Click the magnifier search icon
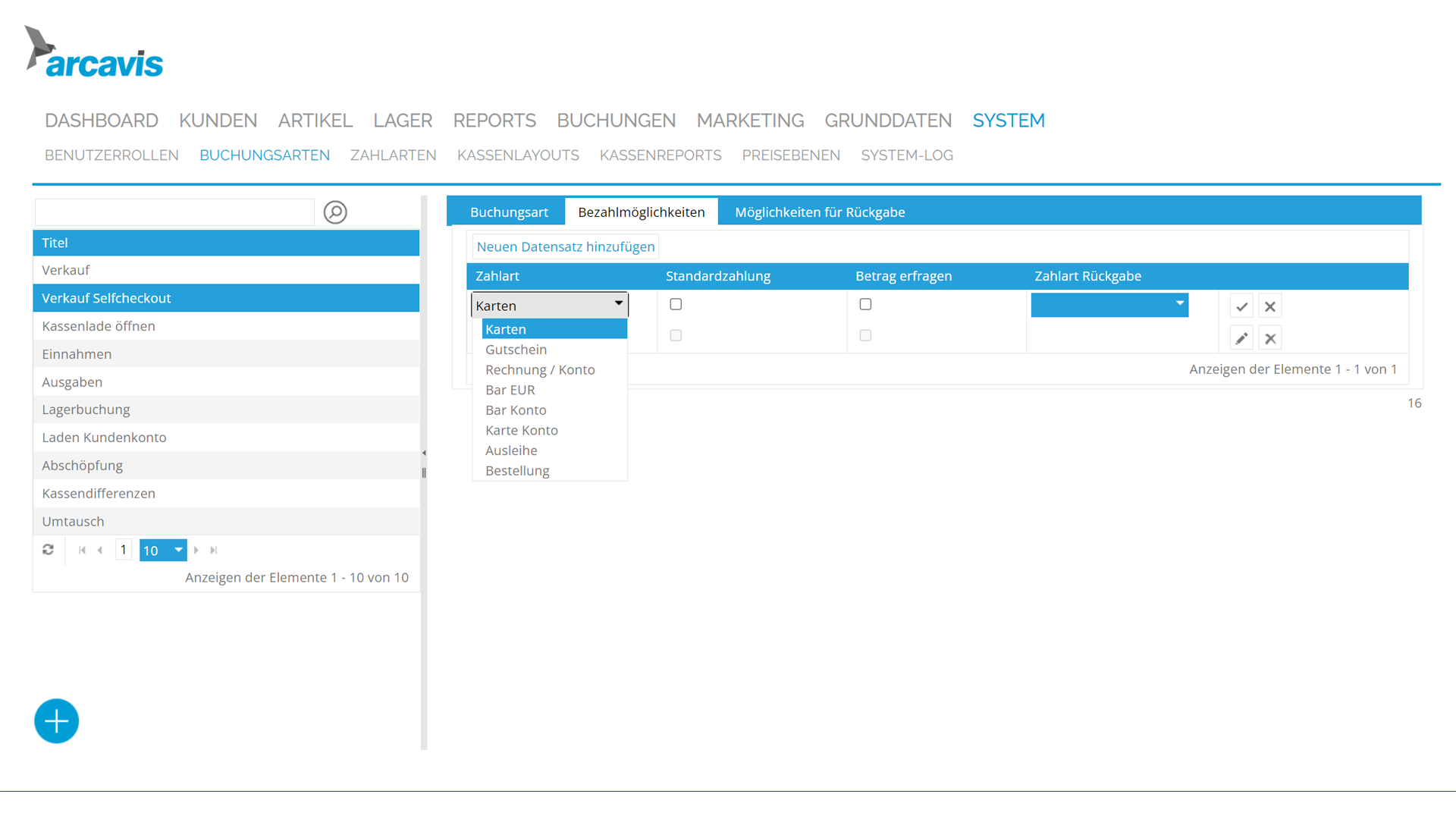This screenshot has width=1456, height=819. 335,212
